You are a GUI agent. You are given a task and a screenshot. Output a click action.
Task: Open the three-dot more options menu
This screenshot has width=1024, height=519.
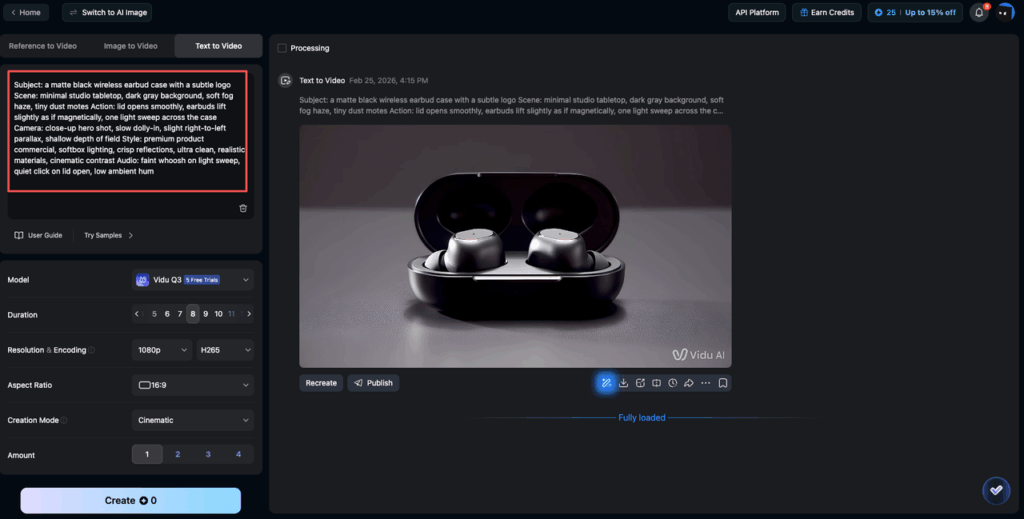tap(705, 383)
